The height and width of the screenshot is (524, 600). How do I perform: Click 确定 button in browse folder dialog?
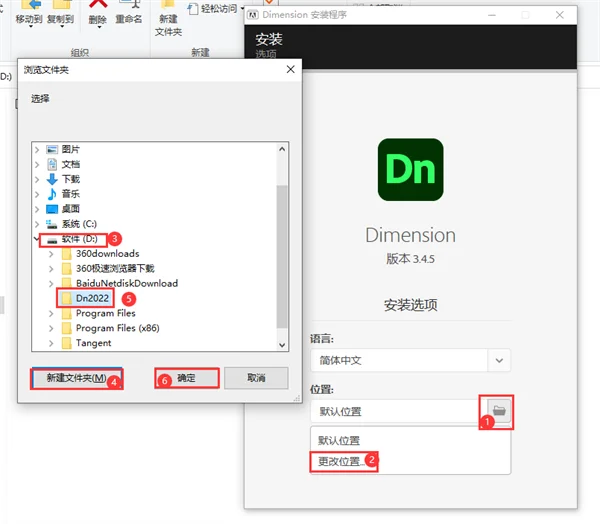click(187, 378)
